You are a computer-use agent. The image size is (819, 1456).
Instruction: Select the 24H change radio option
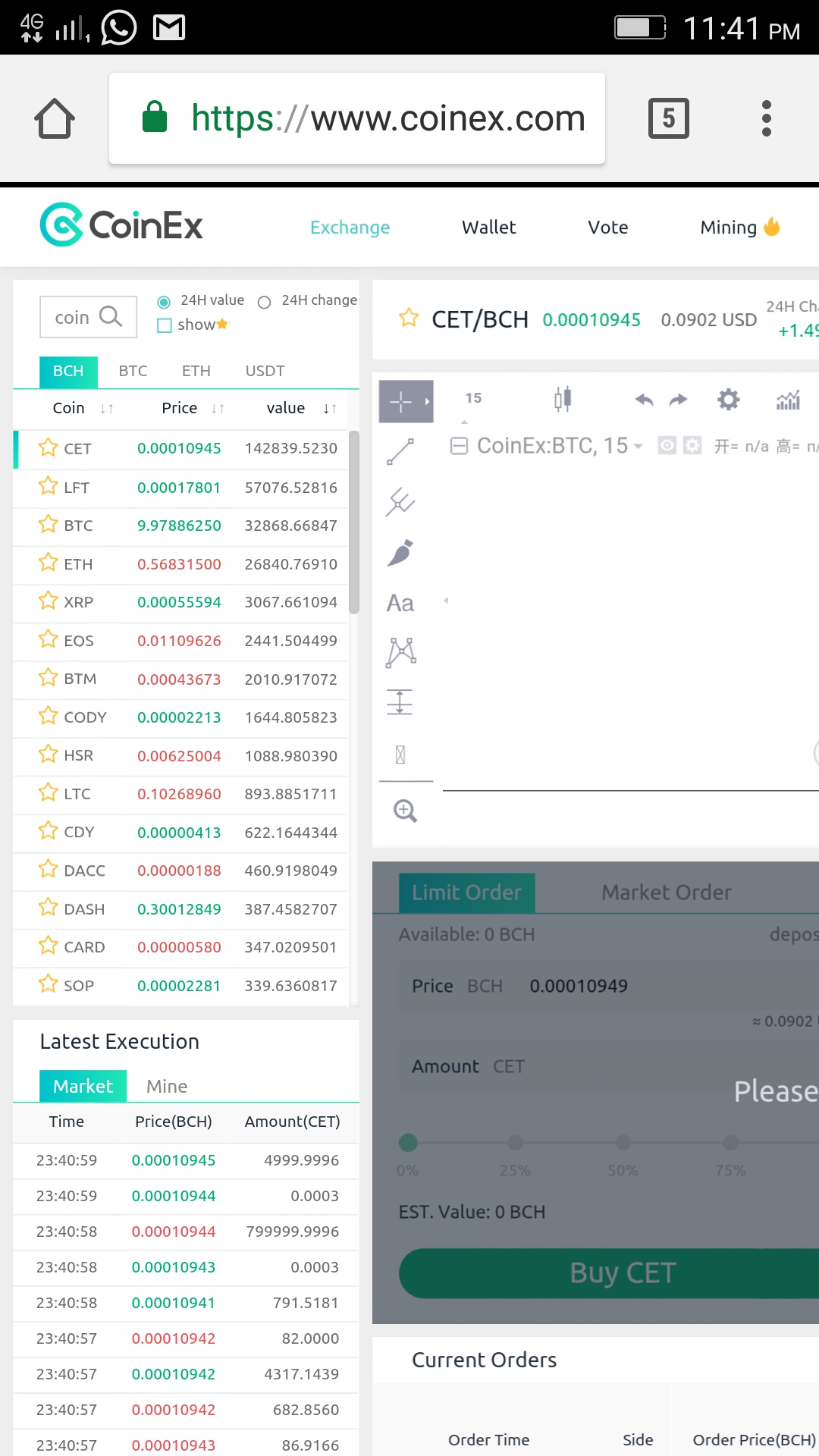265,302
